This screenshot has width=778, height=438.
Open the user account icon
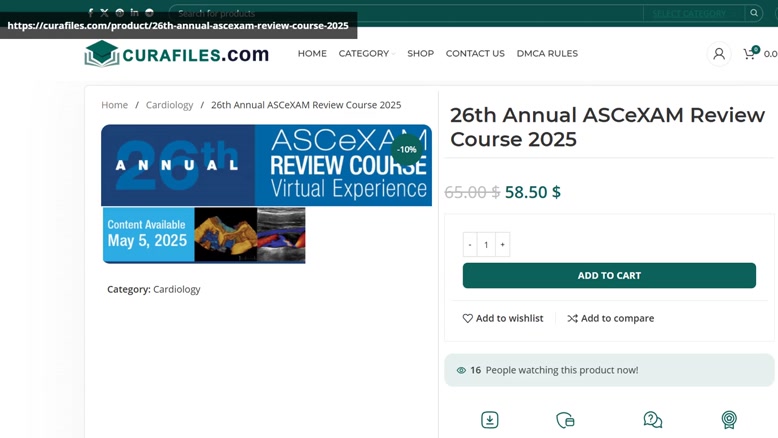(719, 54)
